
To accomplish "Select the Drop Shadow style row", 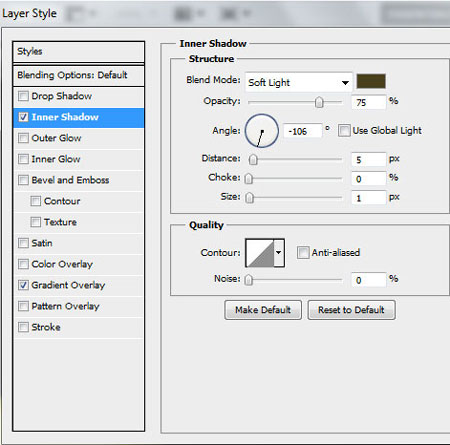I will click(x=79, y=96).
